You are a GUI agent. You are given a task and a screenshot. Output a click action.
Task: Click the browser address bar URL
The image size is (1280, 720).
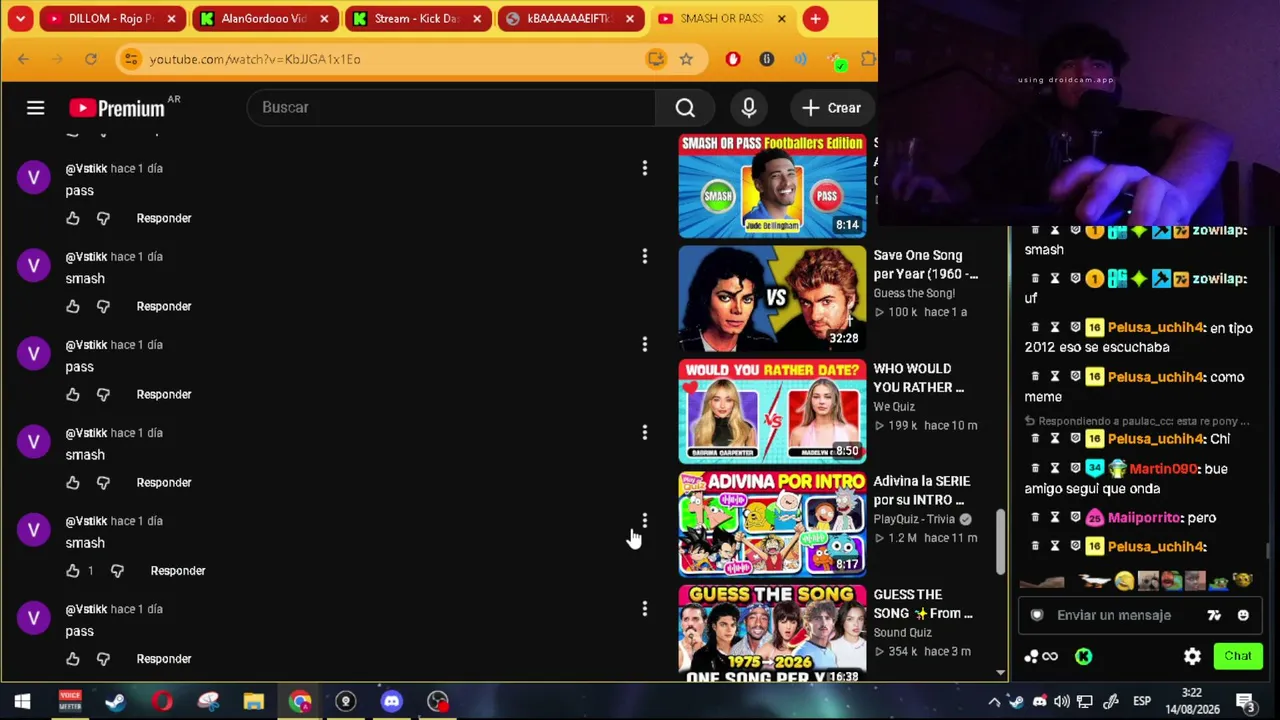tap(255, 59)
